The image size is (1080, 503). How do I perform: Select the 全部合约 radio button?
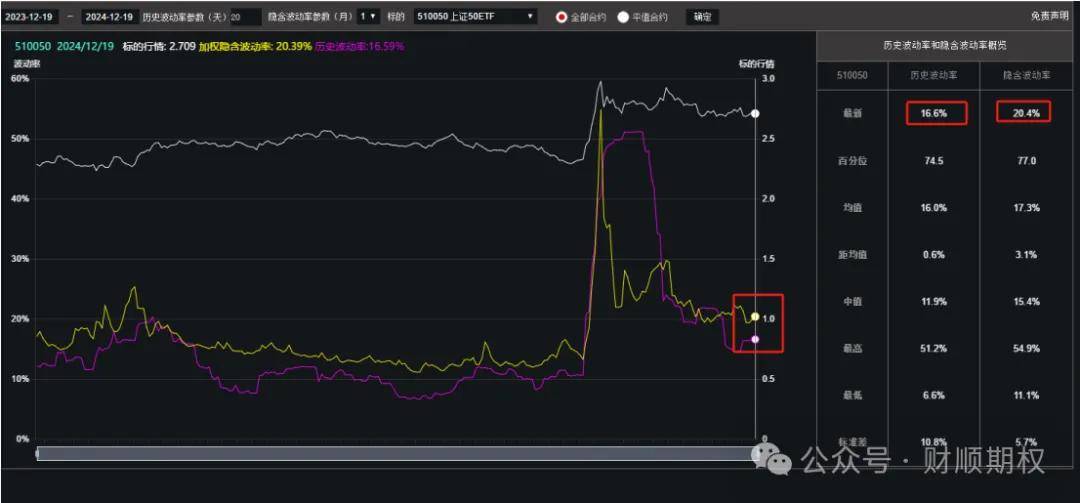(x=561, y=17)
